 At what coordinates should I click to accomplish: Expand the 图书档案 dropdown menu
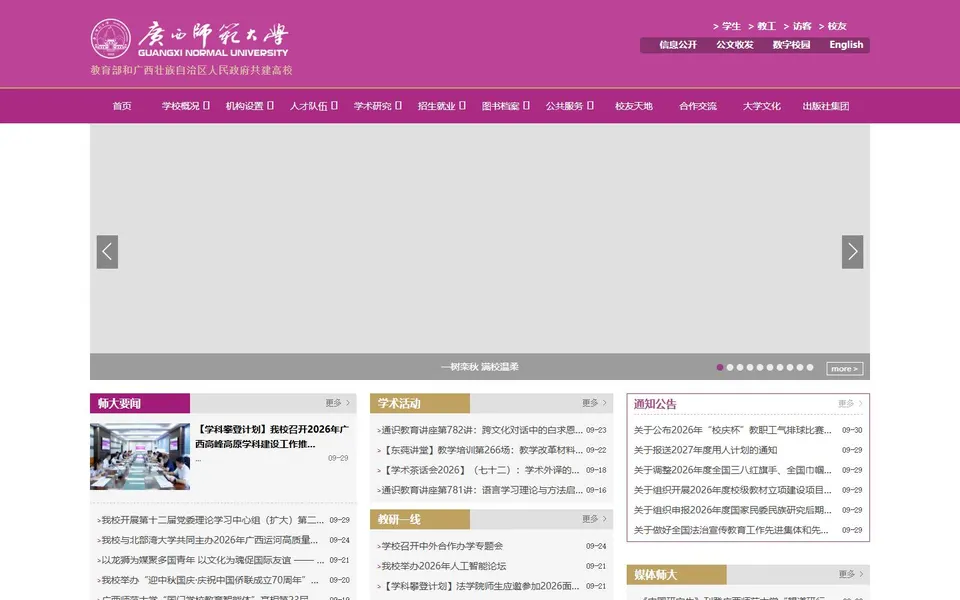click(505, 106)
